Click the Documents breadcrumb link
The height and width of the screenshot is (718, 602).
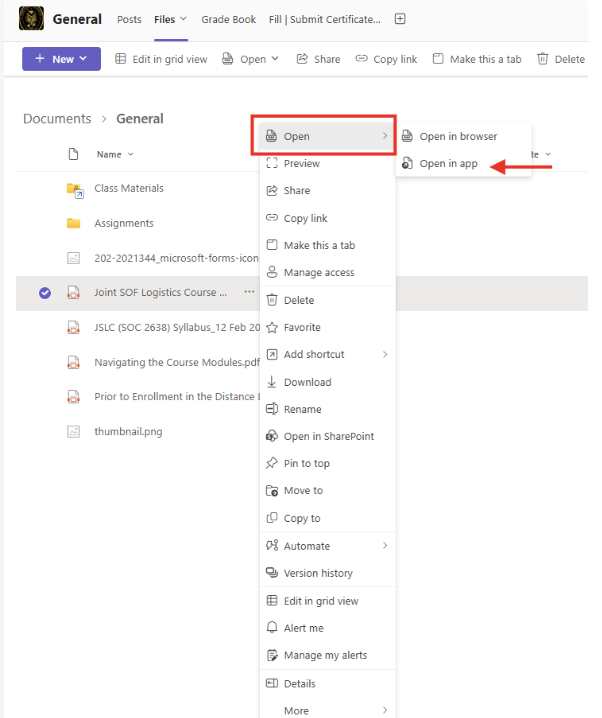tap(57, 118)
